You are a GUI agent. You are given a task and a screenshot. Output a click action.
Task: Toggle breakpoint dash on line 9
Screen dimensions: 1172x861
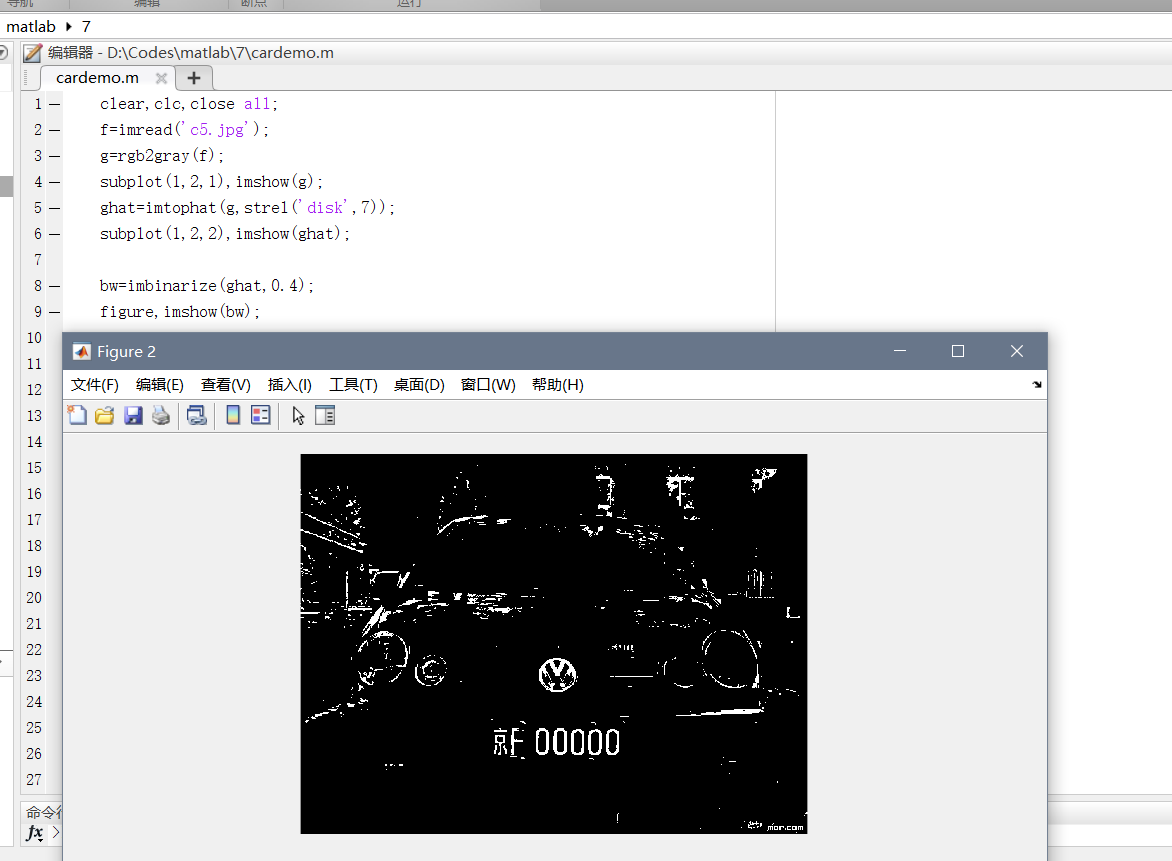pos(55,312)
